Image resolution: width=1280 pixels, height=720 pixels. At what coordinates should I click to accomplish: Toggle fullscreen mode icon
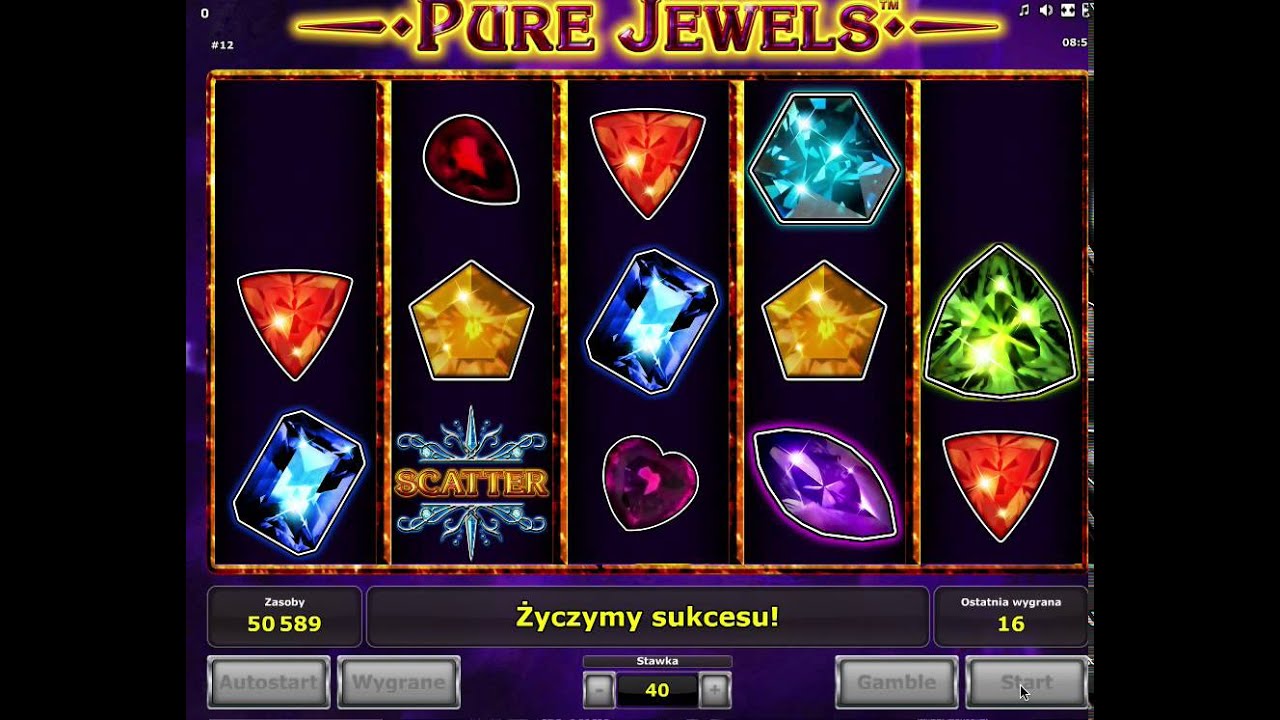tap(1068, 10)
